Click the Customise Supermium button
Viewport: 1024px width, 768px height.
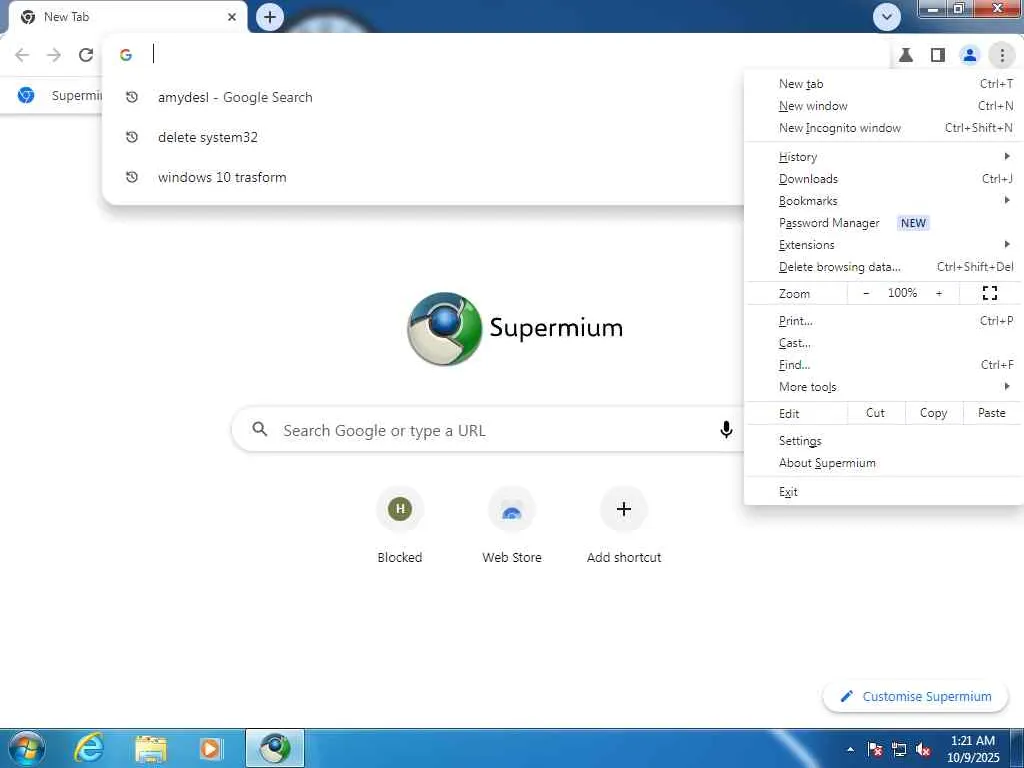[915, 696]
